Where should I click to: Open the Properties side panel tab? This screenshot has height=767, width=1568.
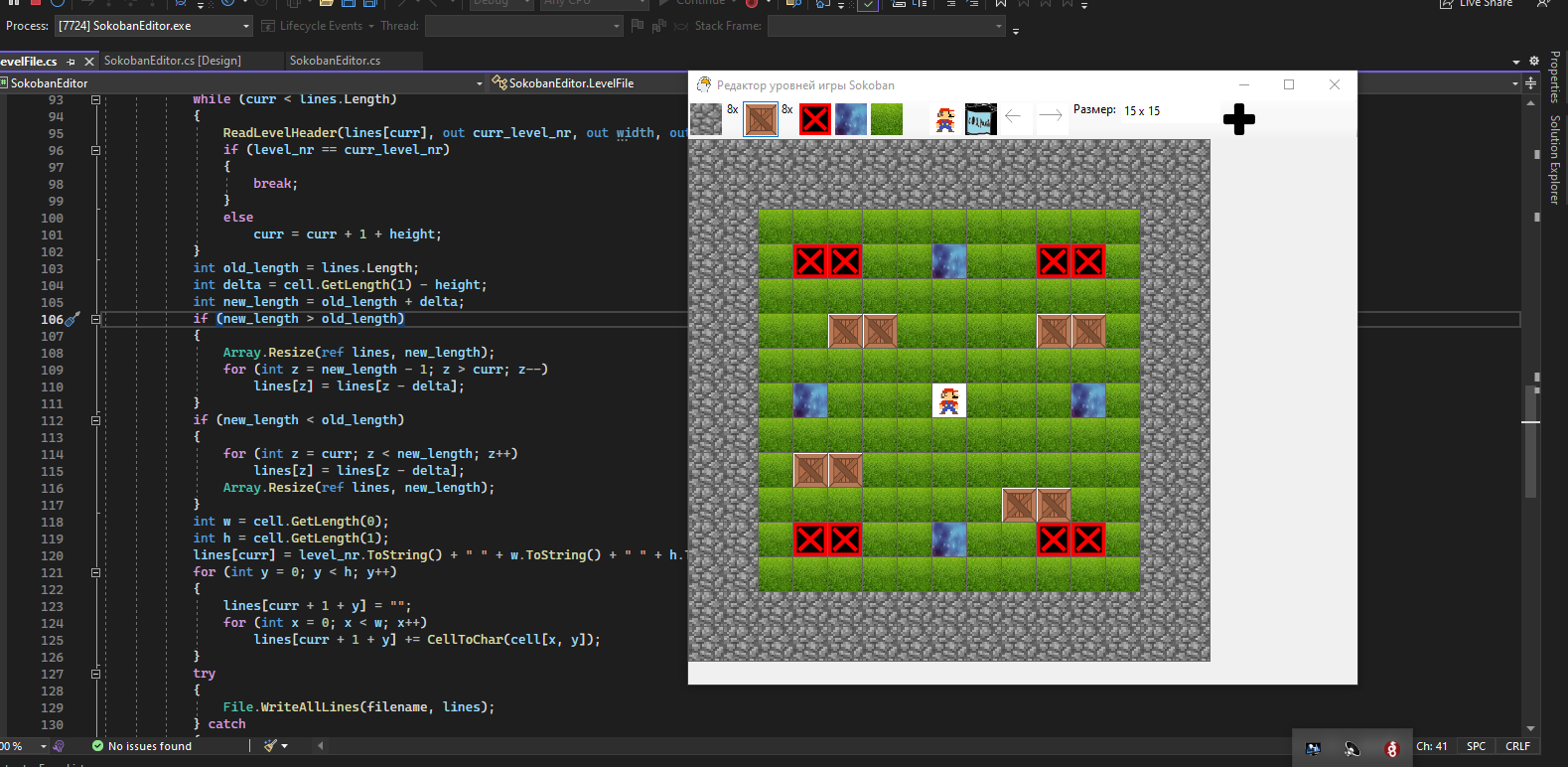(1555, 77)
